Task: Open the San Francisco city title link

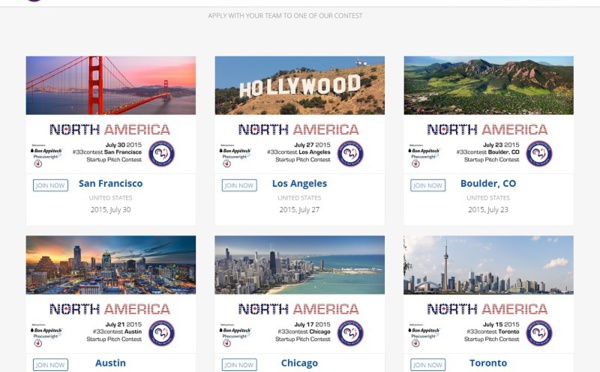Action: tap(111, 184)
